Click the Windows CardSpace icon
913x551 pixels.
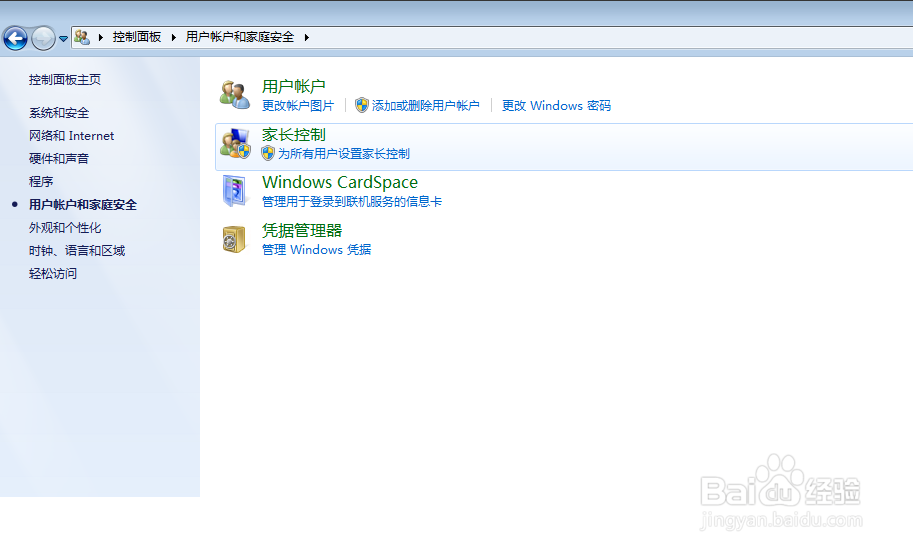(x=235, y=191)
